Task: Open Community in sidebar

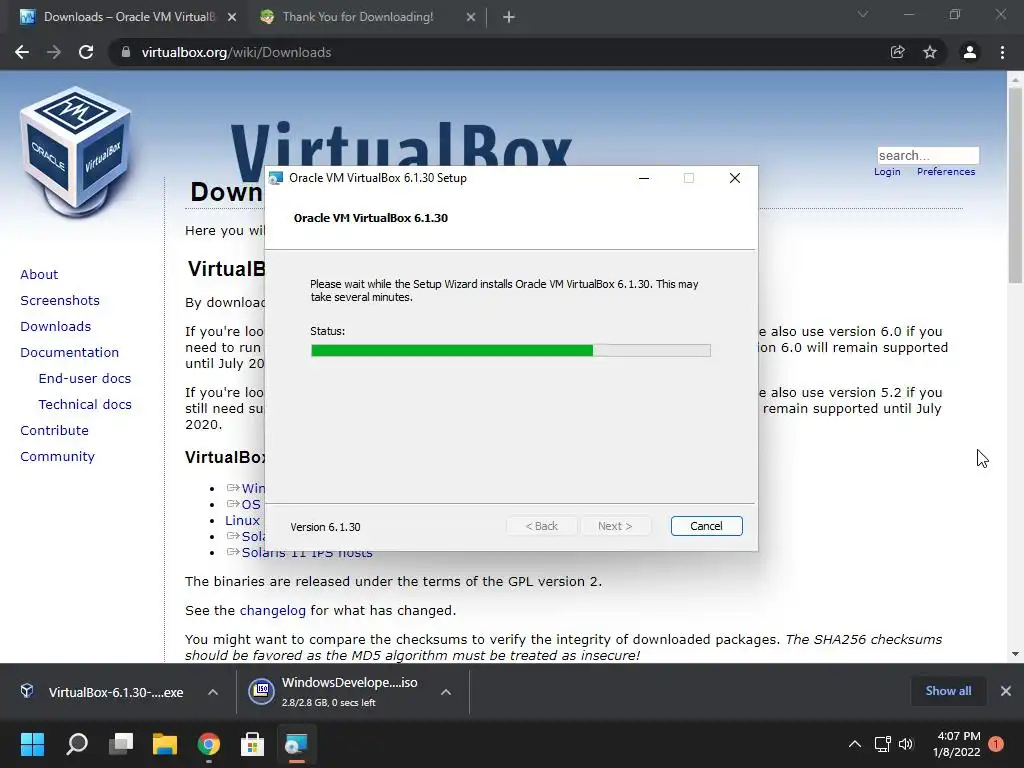Action: [x=57, y=456]
